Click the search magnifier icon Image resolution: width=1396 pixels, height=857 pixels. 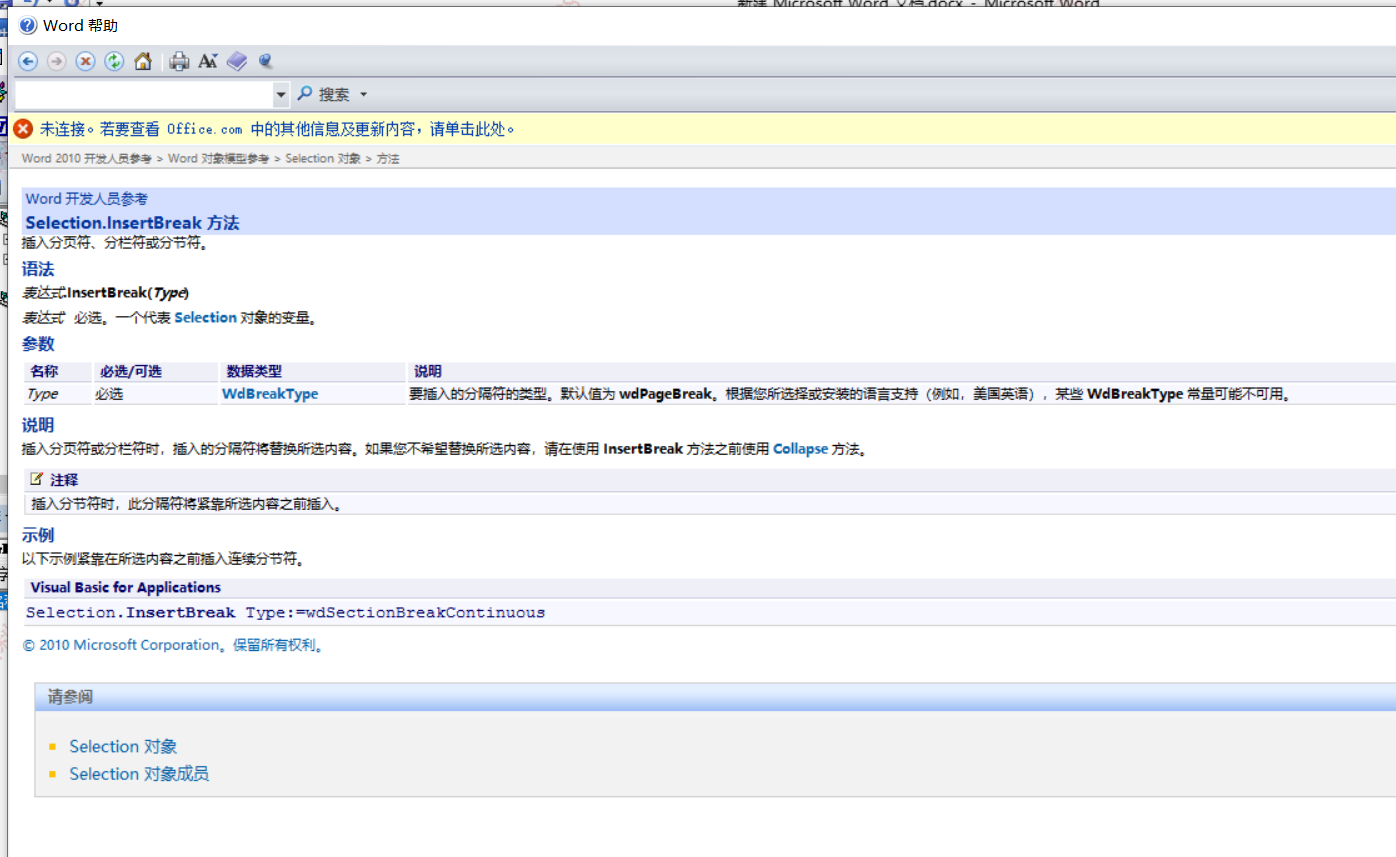pyautogui.click(x=303, y=93)
